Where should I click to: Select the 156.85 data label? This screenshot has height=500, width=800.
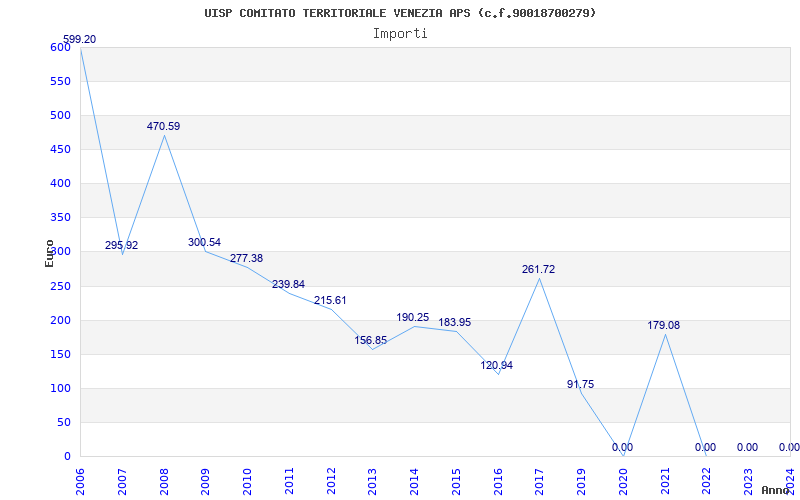pos(371,340)
